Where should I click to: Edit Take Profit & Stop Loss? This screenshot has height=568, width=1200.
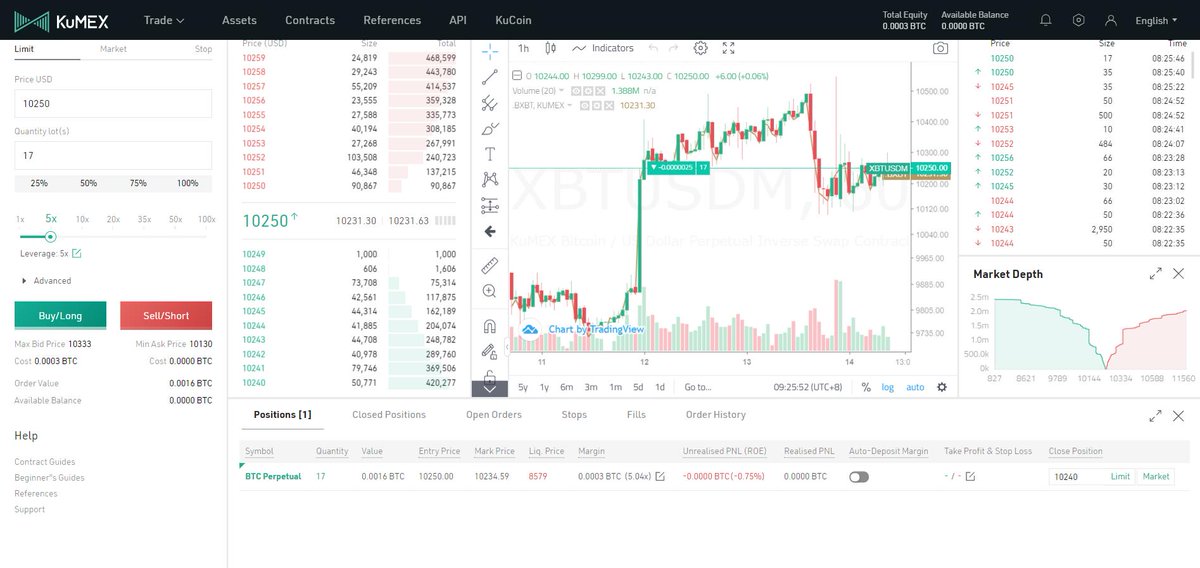point(970,477)
